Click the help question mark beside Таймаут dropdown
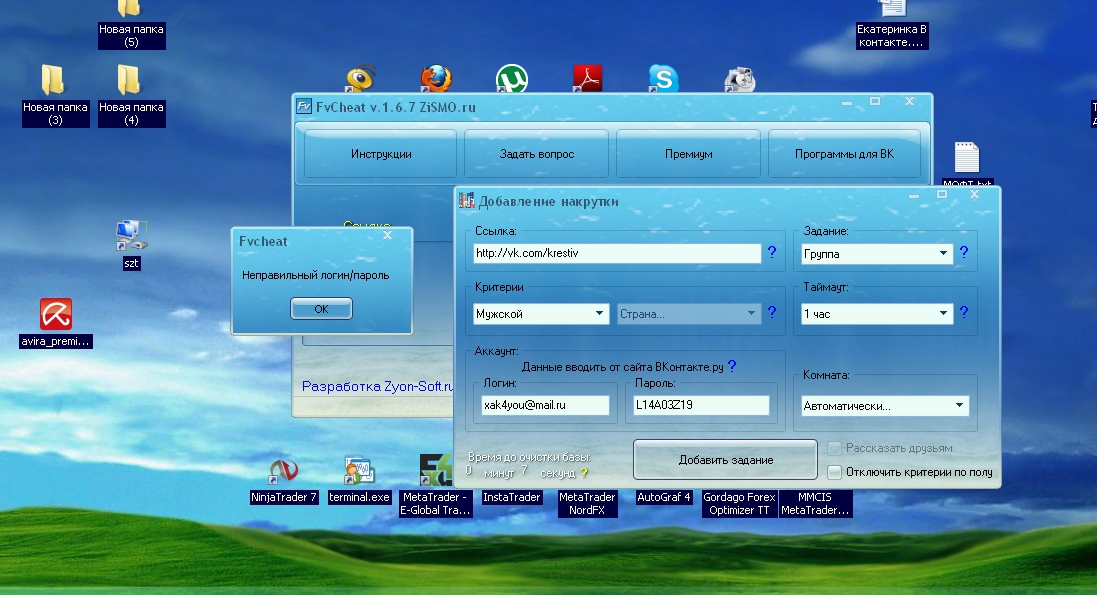 (x=964, y=312)
